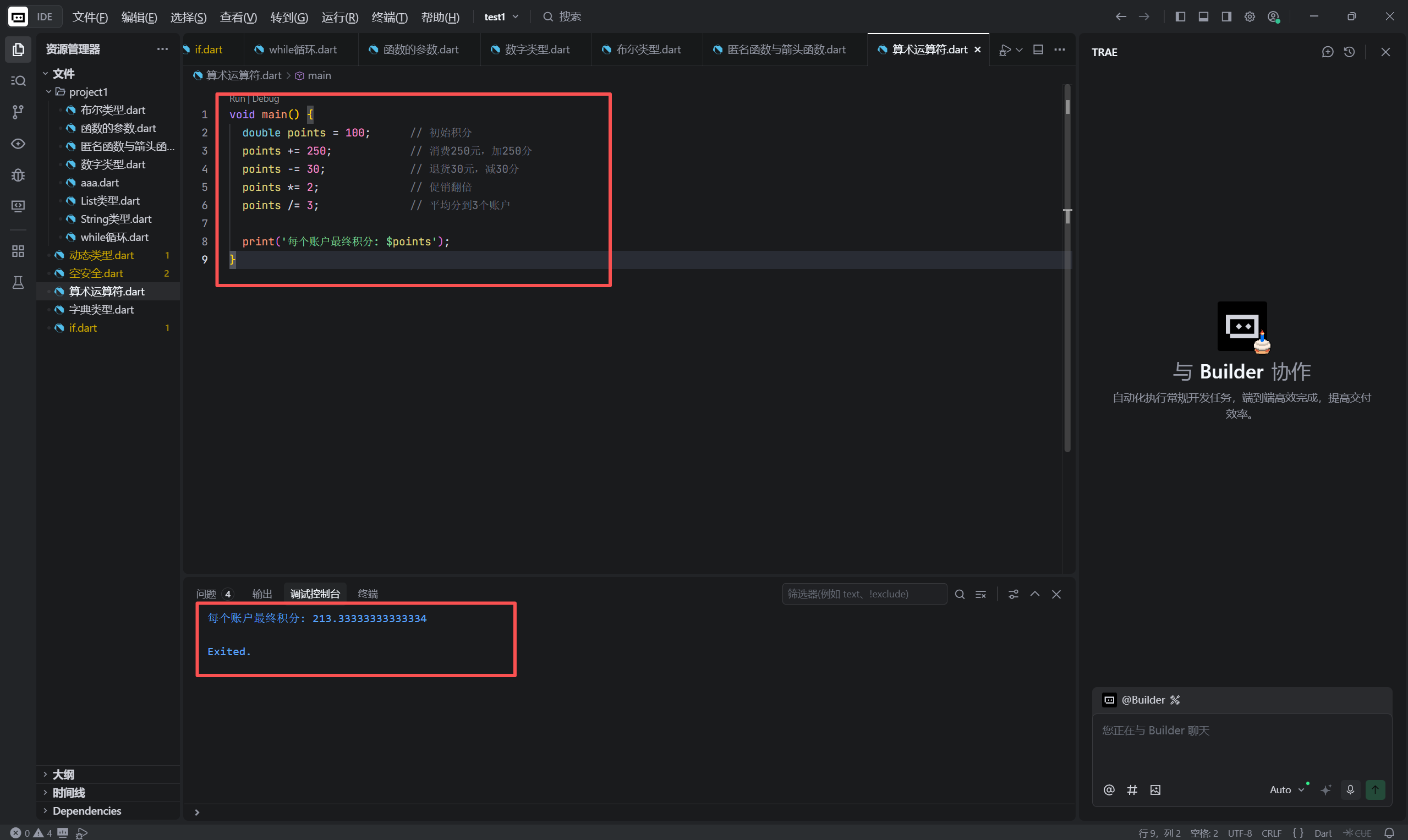1408x840 pixels.
Task: Click the voice input microphone icon
Action: tap(1350, 789)
